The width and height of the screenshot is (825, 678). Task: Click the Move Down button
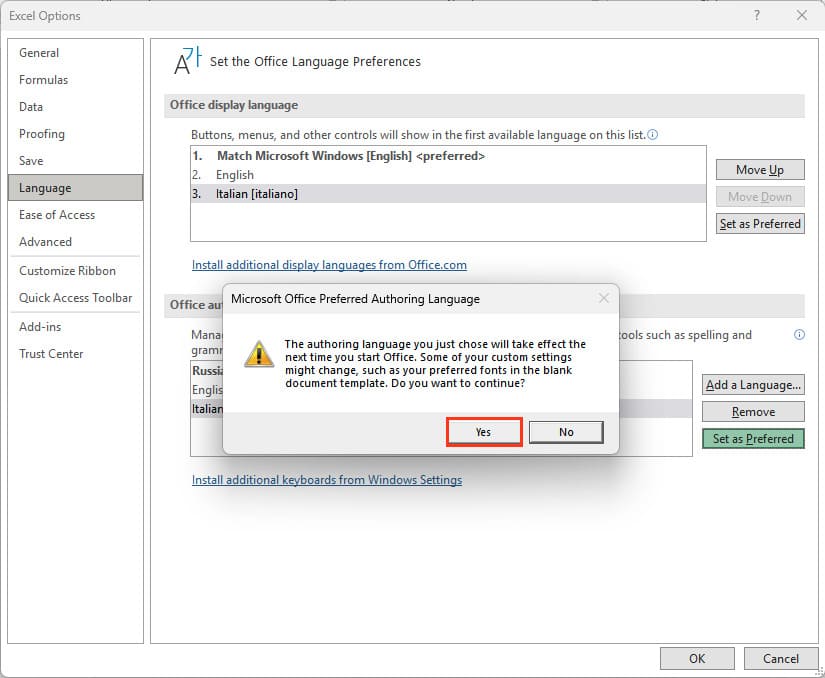point(760,197)
